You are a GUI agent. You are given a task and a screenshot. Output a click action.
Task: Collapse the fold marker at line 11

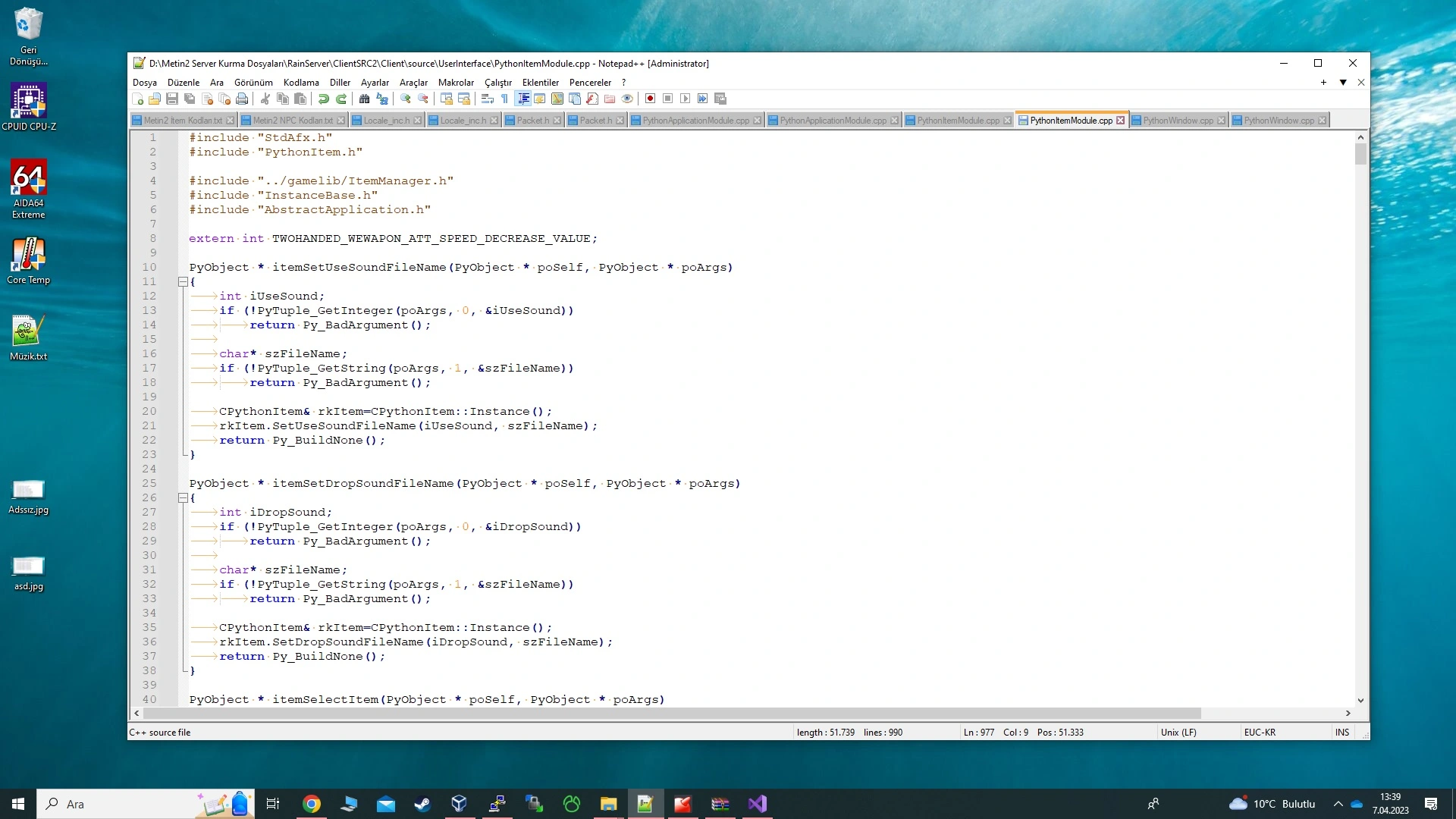coord(183,282)
